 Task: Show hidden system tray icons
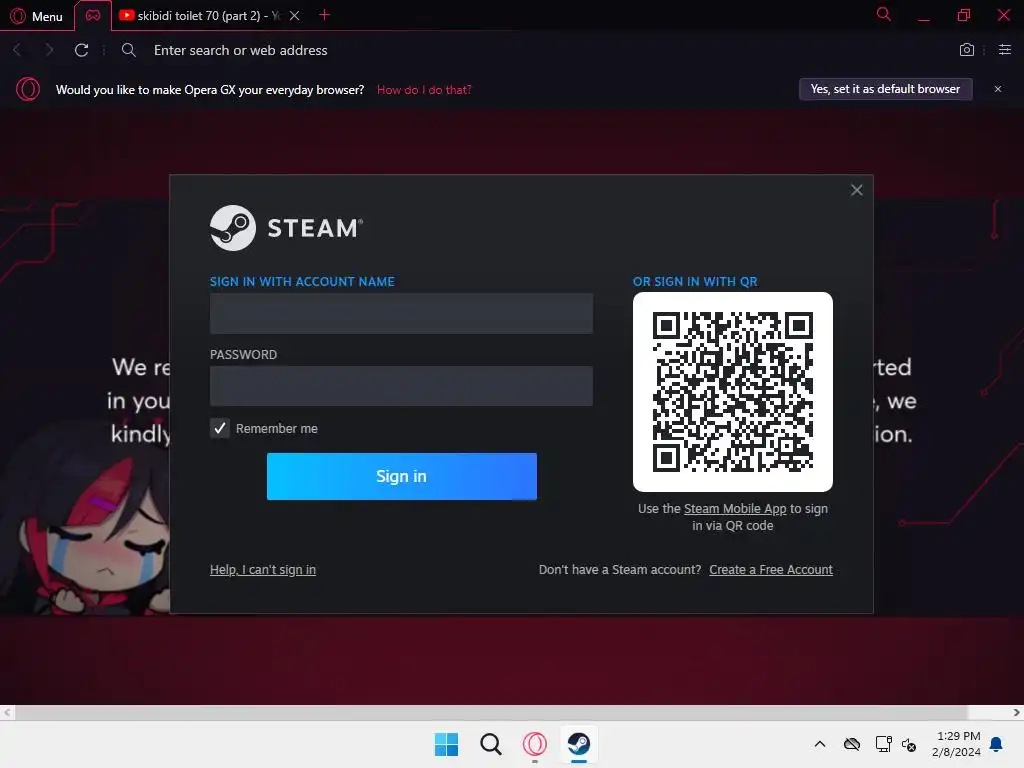(820, 744)
